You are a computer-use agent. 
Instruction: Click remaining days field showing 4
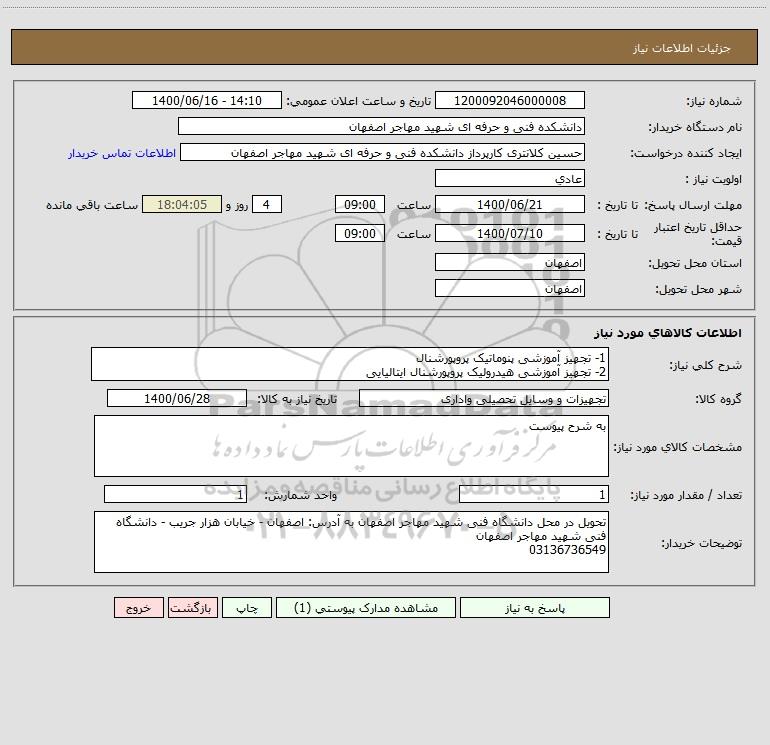click(x=267, y=204)
